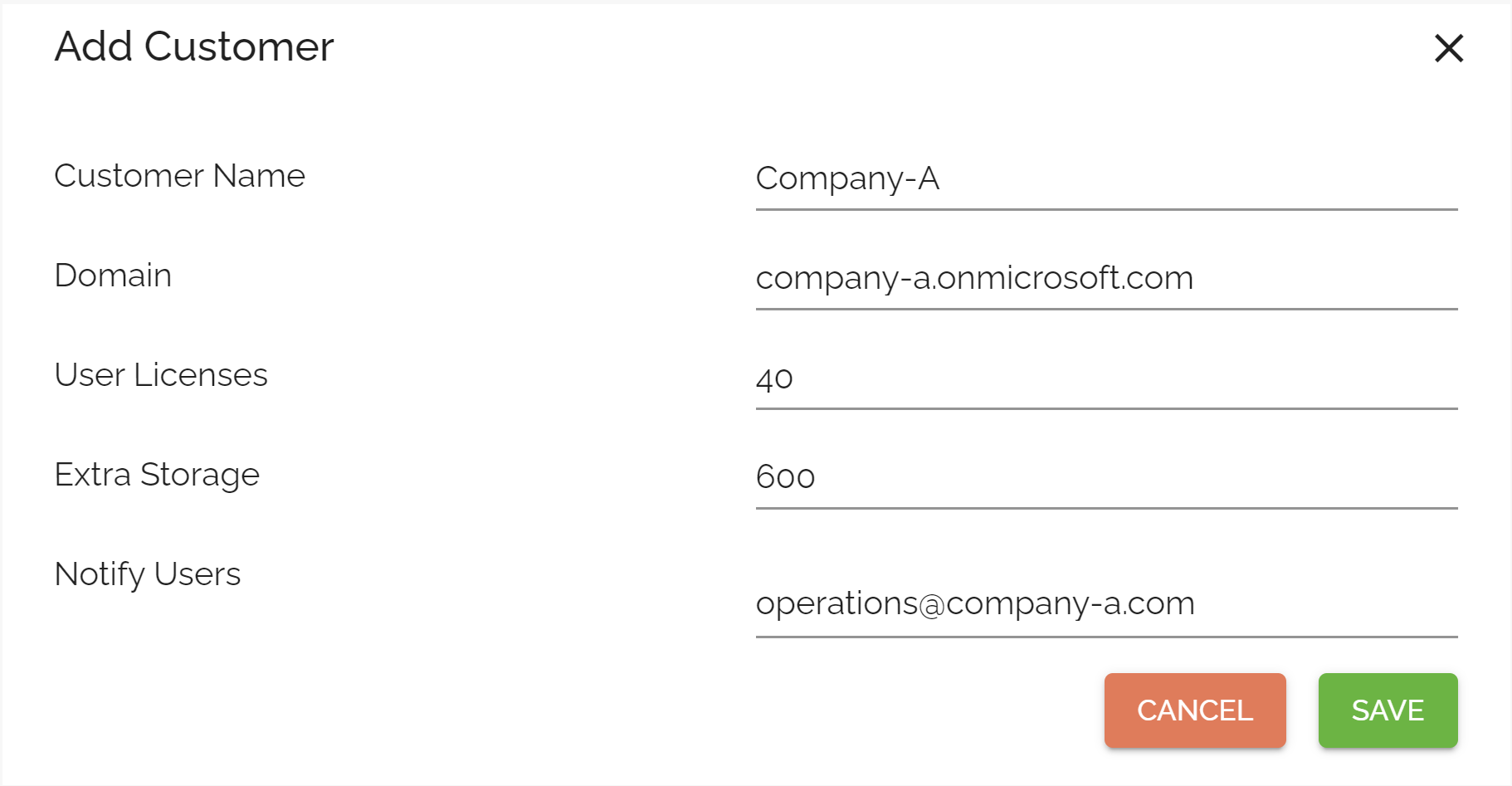Screen dimensions: 1512x786
Task: Focus the User Licenses input field
Action: tap(1106, 378)
